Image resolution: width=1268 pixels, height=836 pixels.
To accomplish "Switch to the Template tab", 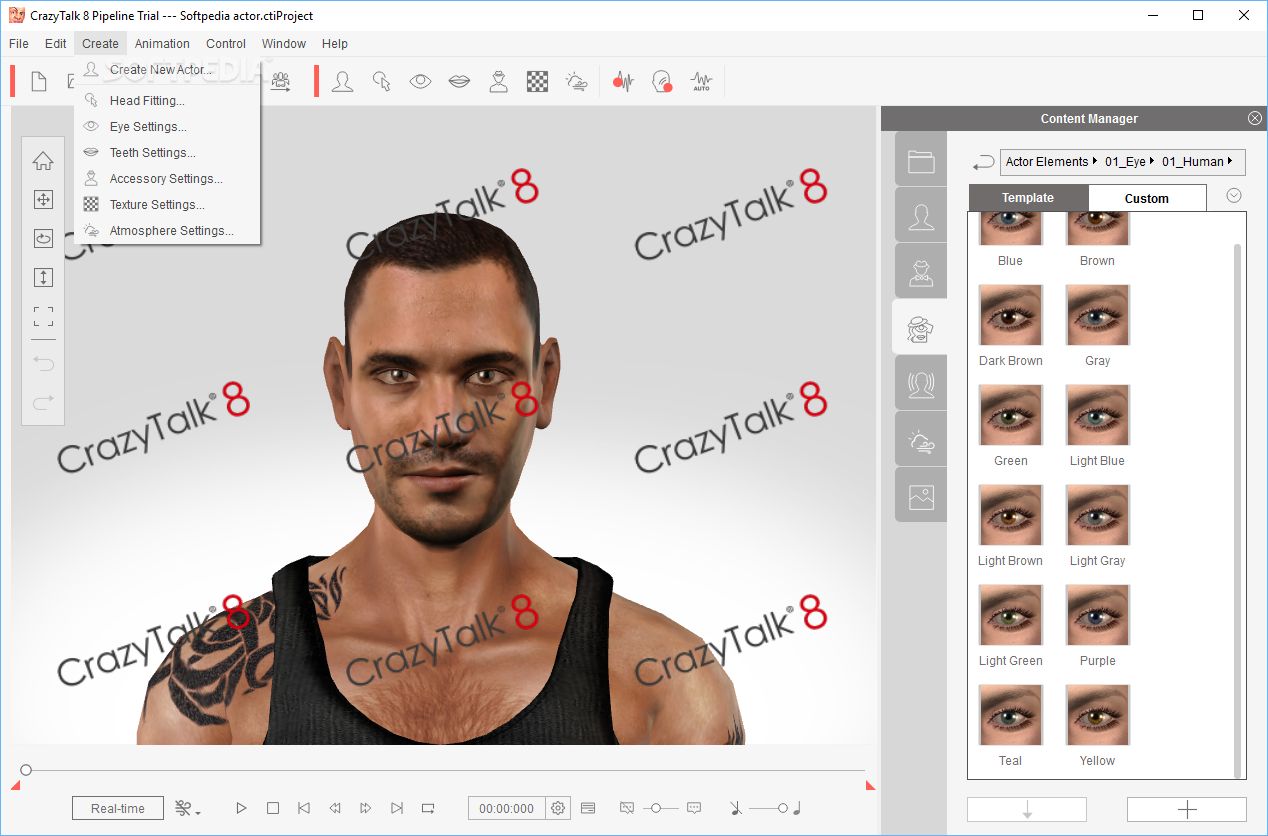I will click(x=1028, y=198).
